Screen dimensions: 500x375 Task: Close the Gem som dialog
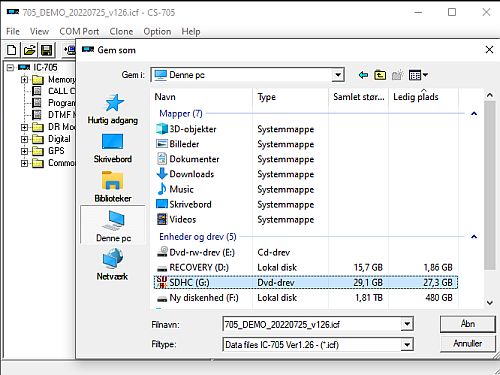pos(489,50)
